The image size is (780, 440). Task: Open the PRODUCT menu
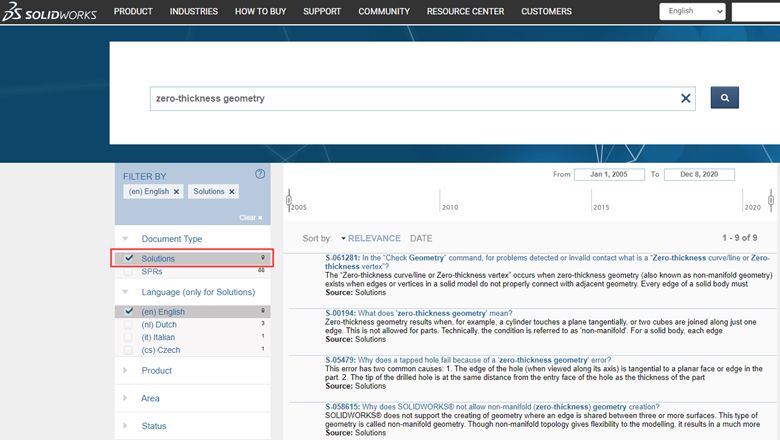coord(133,11)
